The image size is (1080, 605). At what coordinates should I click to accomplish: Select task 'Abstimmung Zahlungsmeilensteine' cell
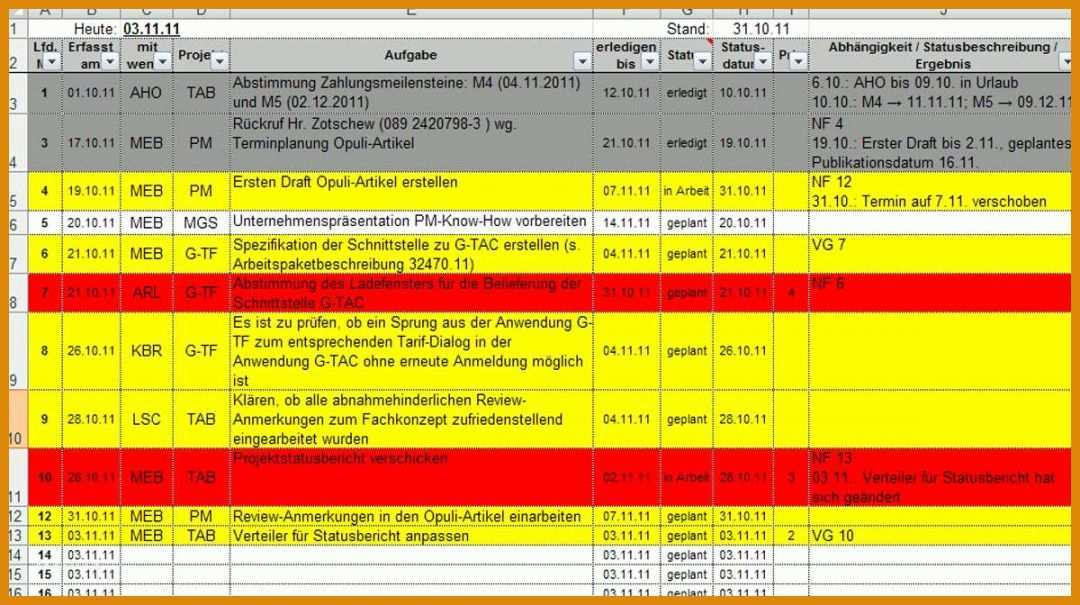point(411,92)
